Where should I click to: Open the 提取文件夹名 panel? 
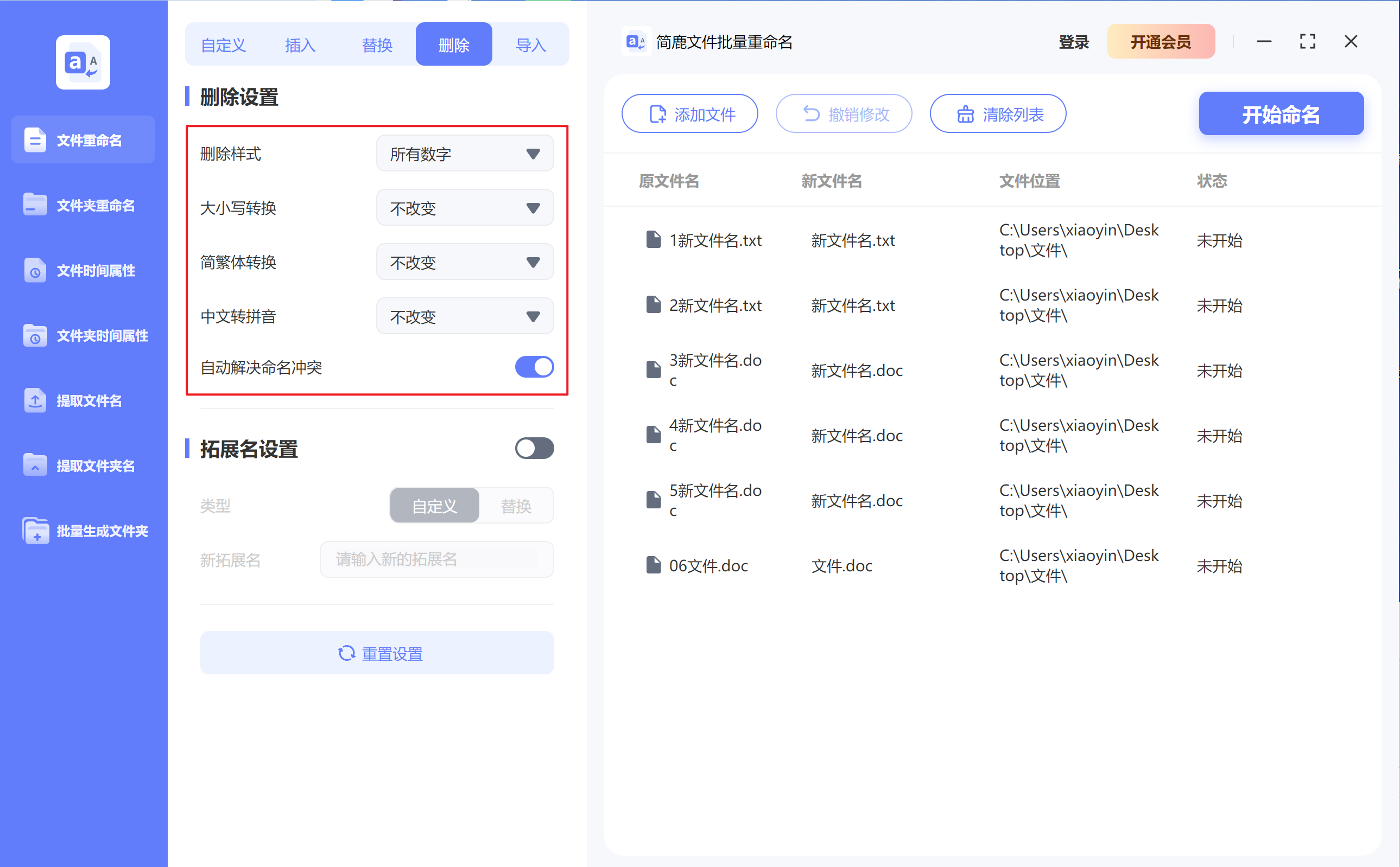83,466
